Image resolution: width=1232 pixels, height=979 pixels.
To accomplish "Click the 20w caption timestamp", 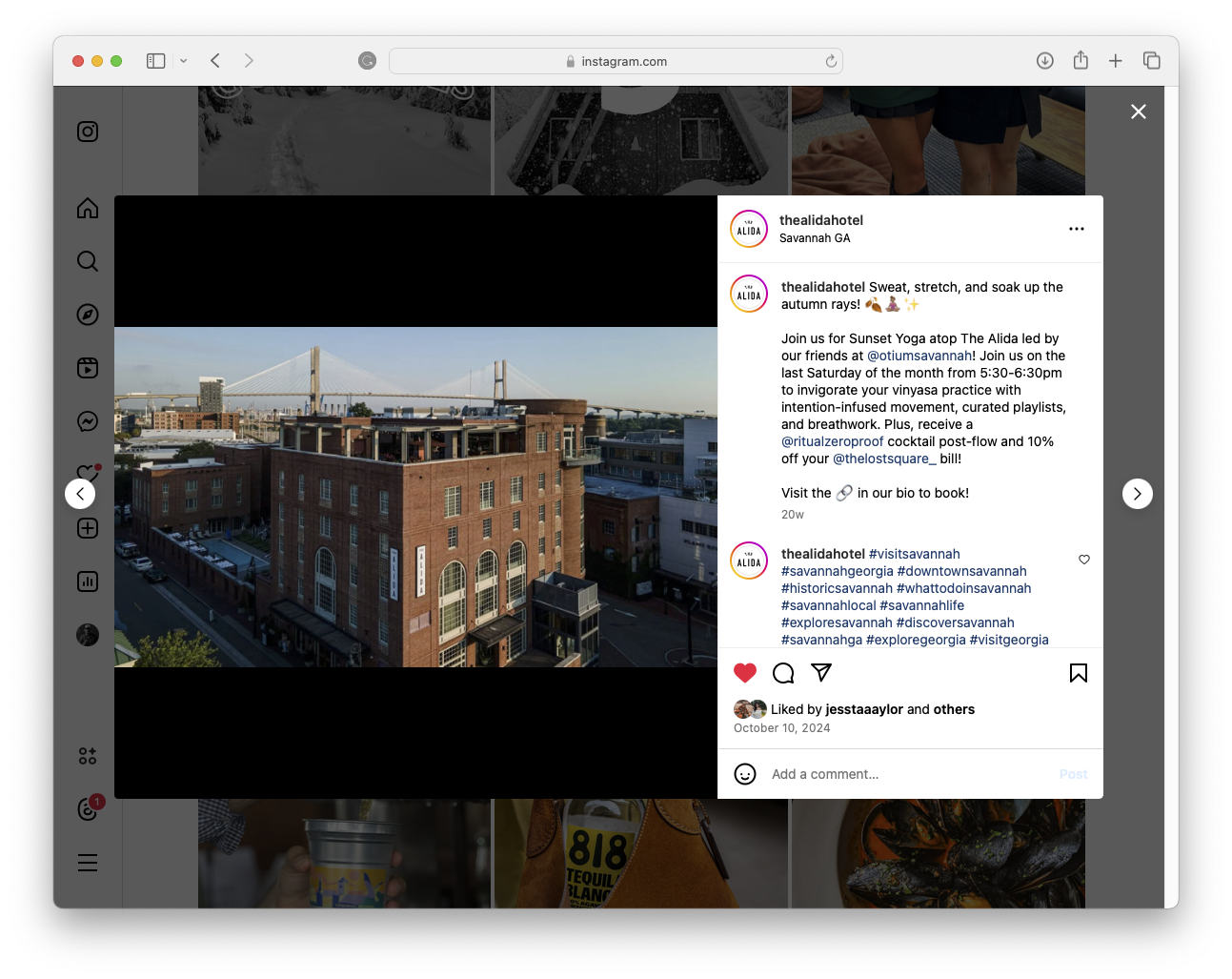I will tap(793, 515).
